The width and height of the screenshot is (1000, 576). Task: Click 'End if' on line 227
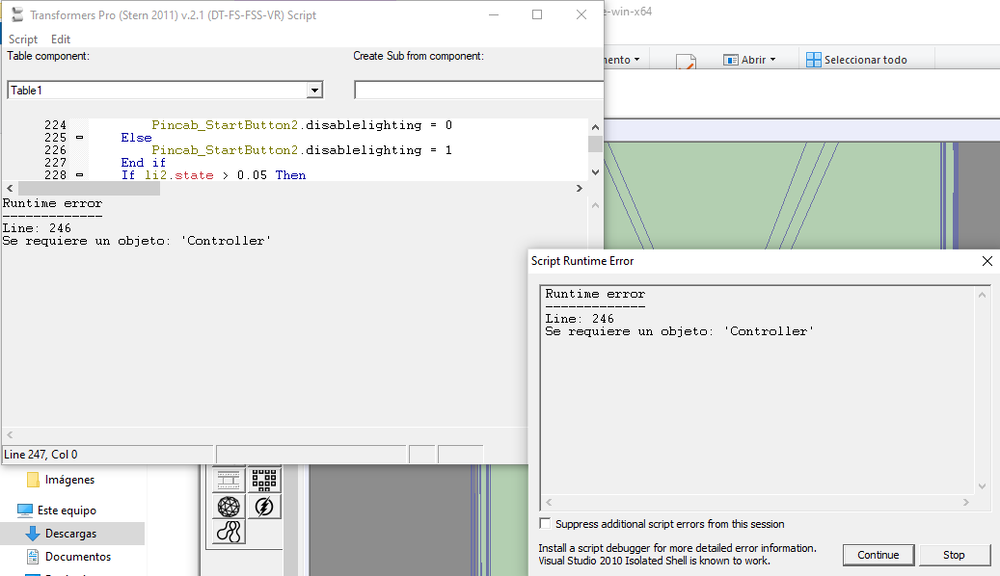point(143,163)
